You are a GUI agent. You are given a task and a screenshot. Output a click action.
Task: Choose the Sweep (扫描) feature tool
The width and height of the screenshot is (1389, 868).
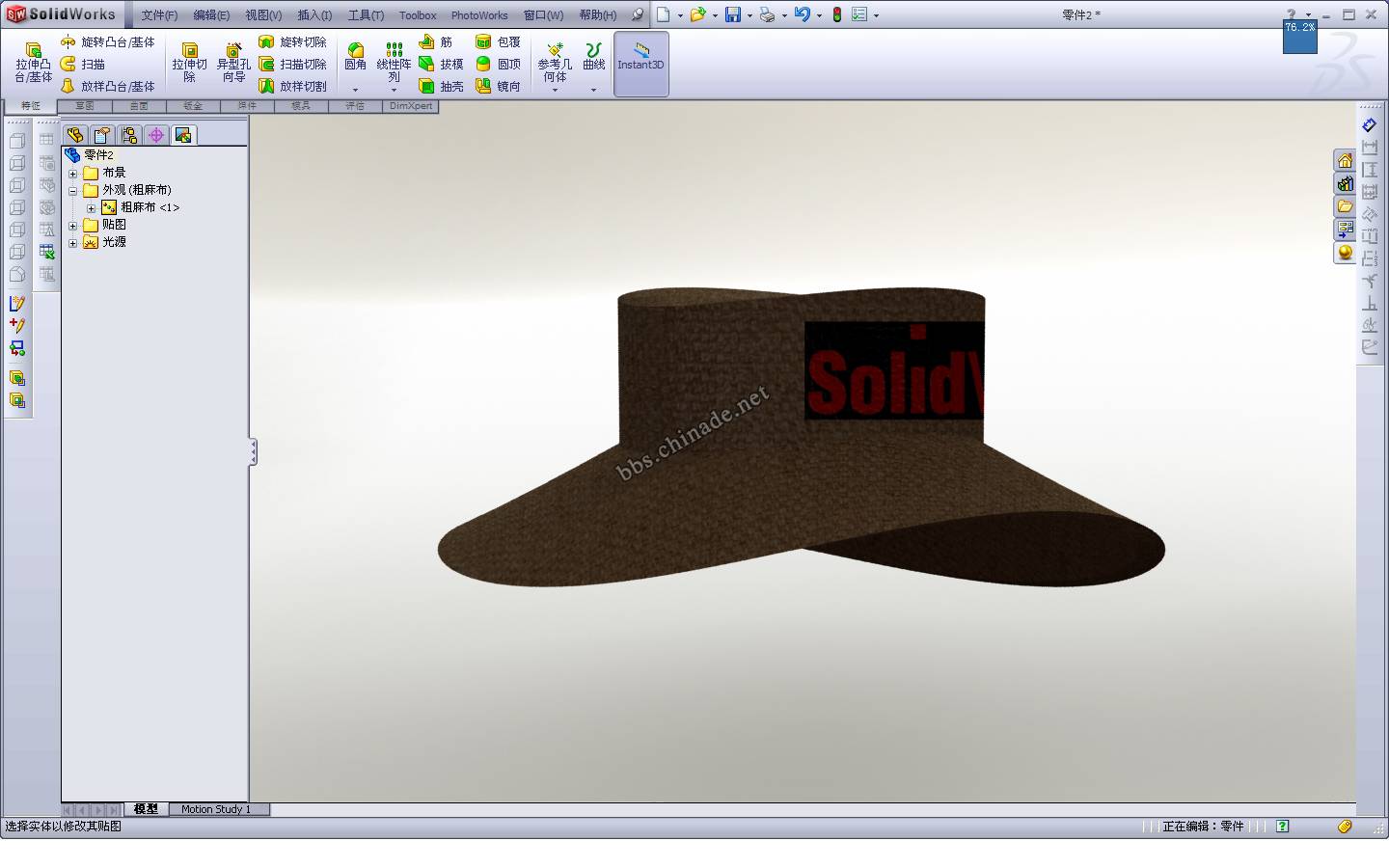pyautogui.click(x=83, y=64)
